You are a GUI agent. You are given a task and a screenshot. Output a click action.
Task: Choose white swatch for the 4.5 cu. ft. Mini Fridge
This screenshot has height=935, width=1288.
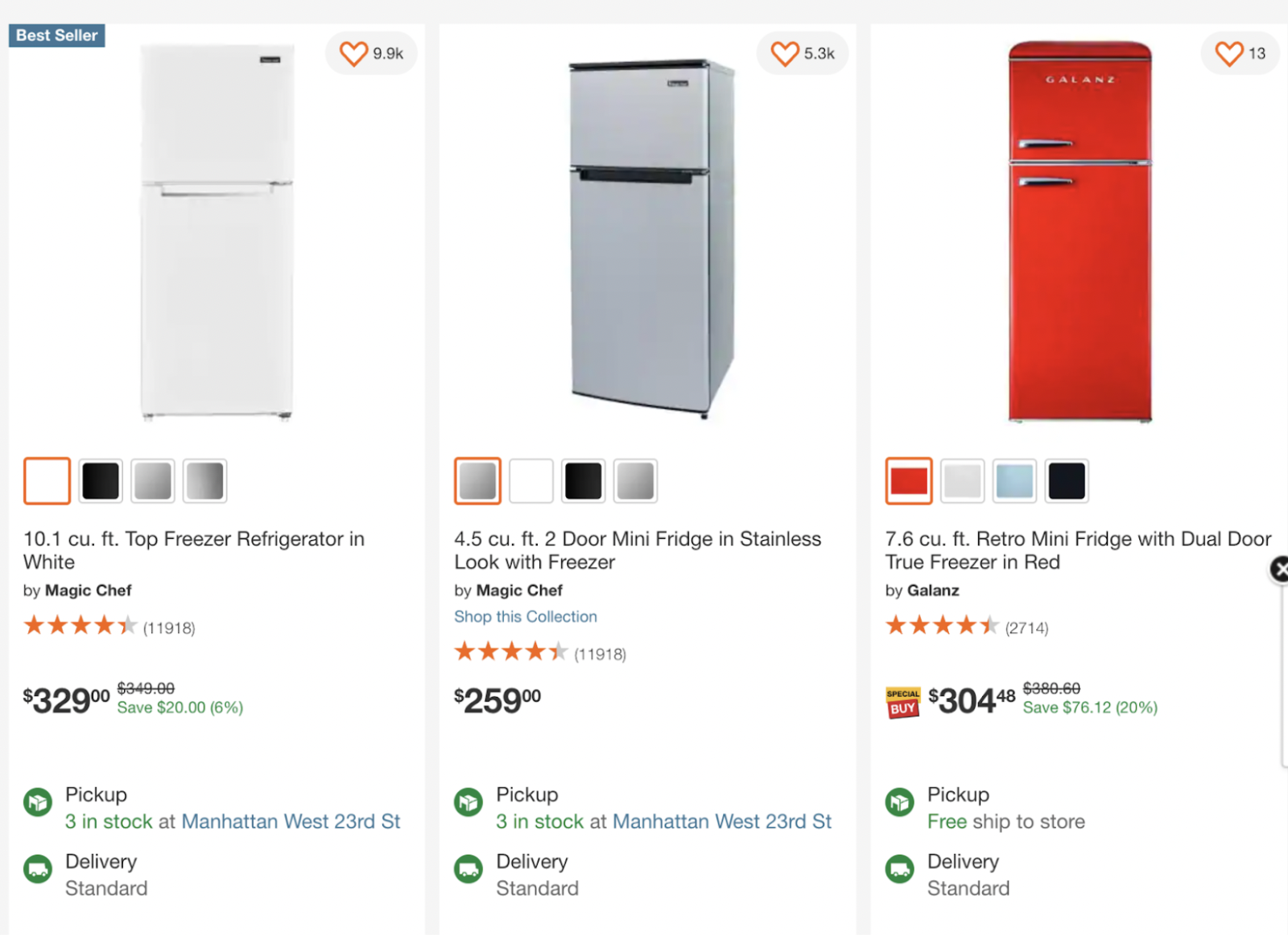pyautogui.click(x=531, y=481)
